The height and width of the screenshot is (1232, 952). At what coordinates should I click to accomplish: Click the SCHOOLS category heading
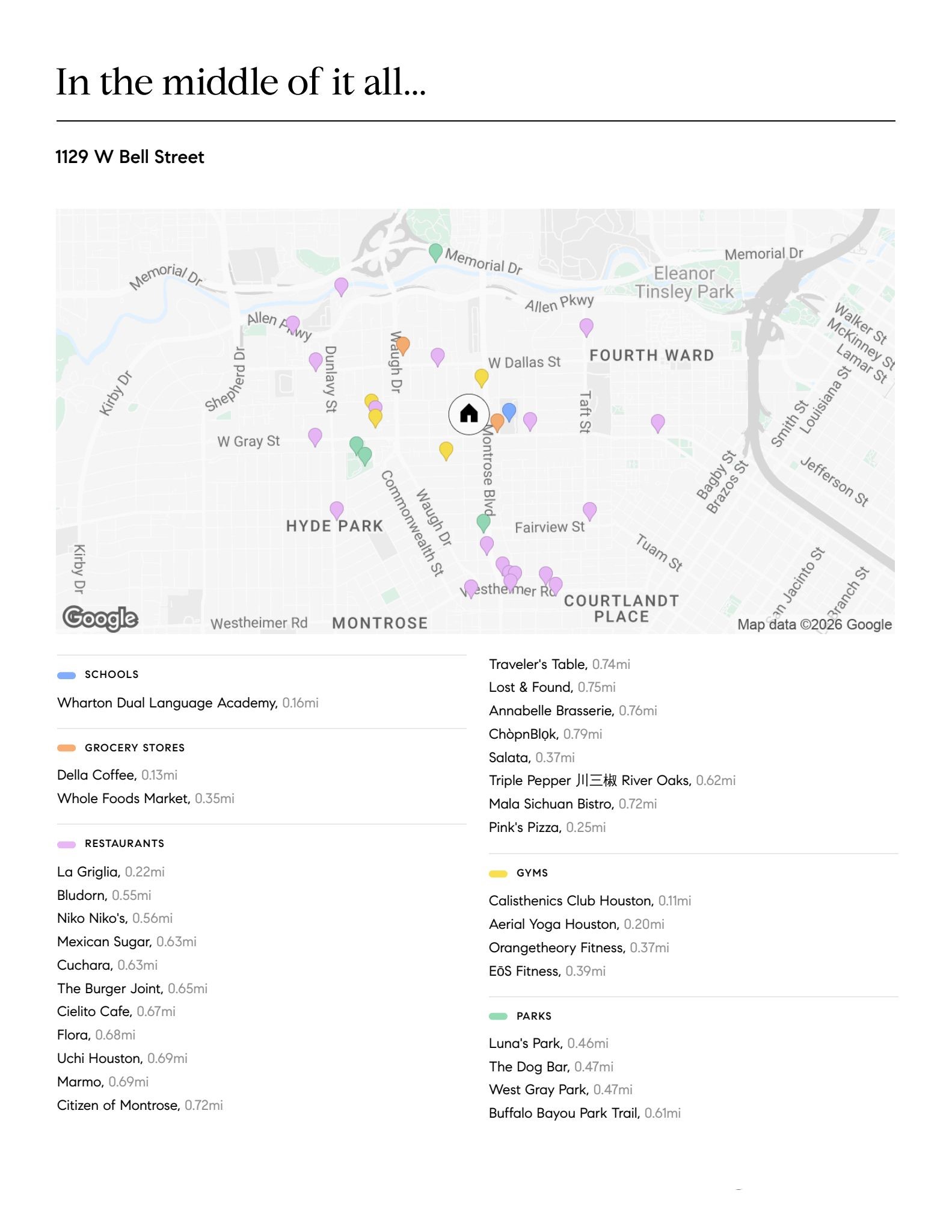(112, 674)
